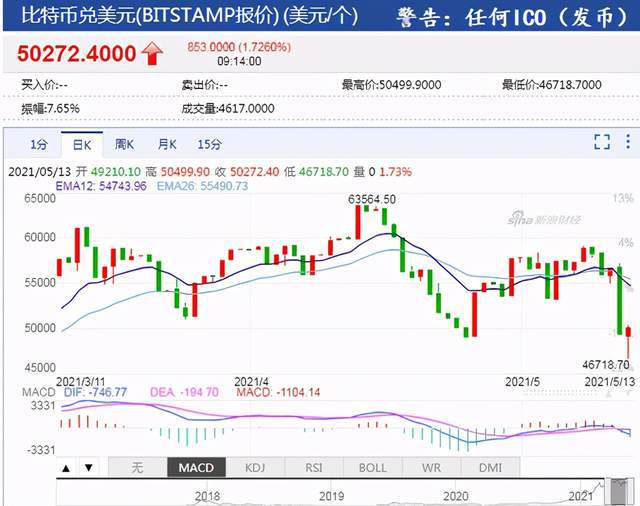Click the 最高价:50499.9000 value
640x506 pixels.
click(391, 85)
